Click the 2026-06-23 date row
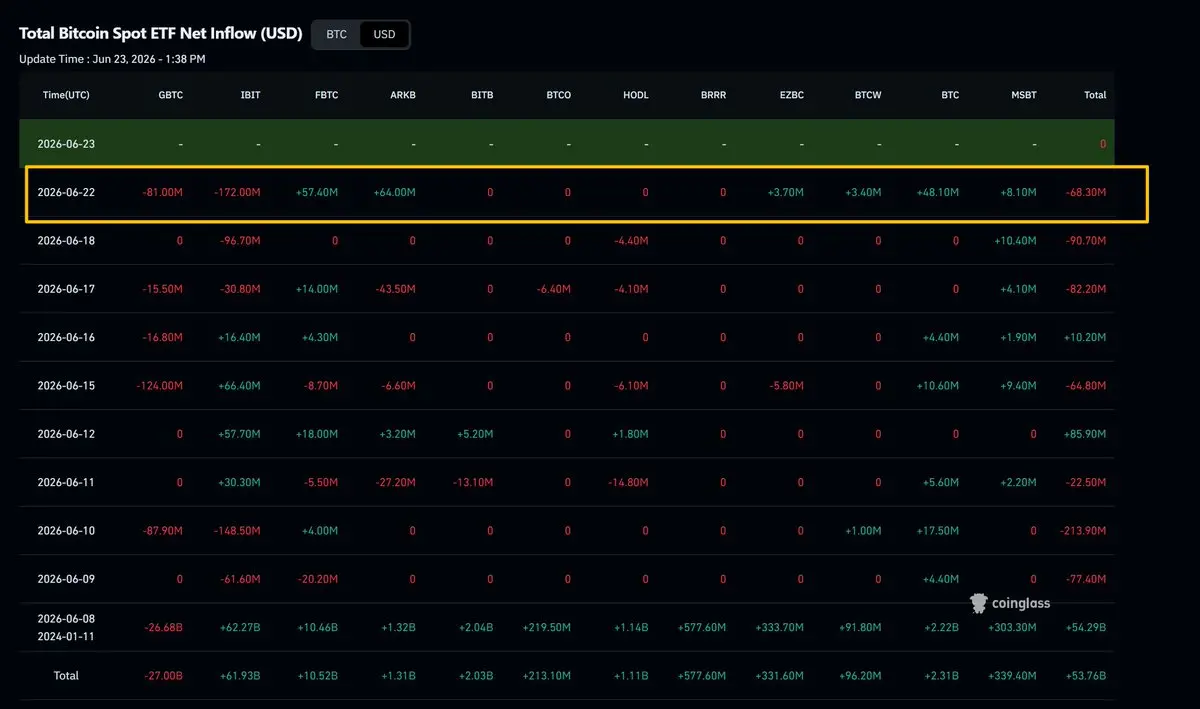Viewport: 1200px width, 709px height. click(566, 143)
